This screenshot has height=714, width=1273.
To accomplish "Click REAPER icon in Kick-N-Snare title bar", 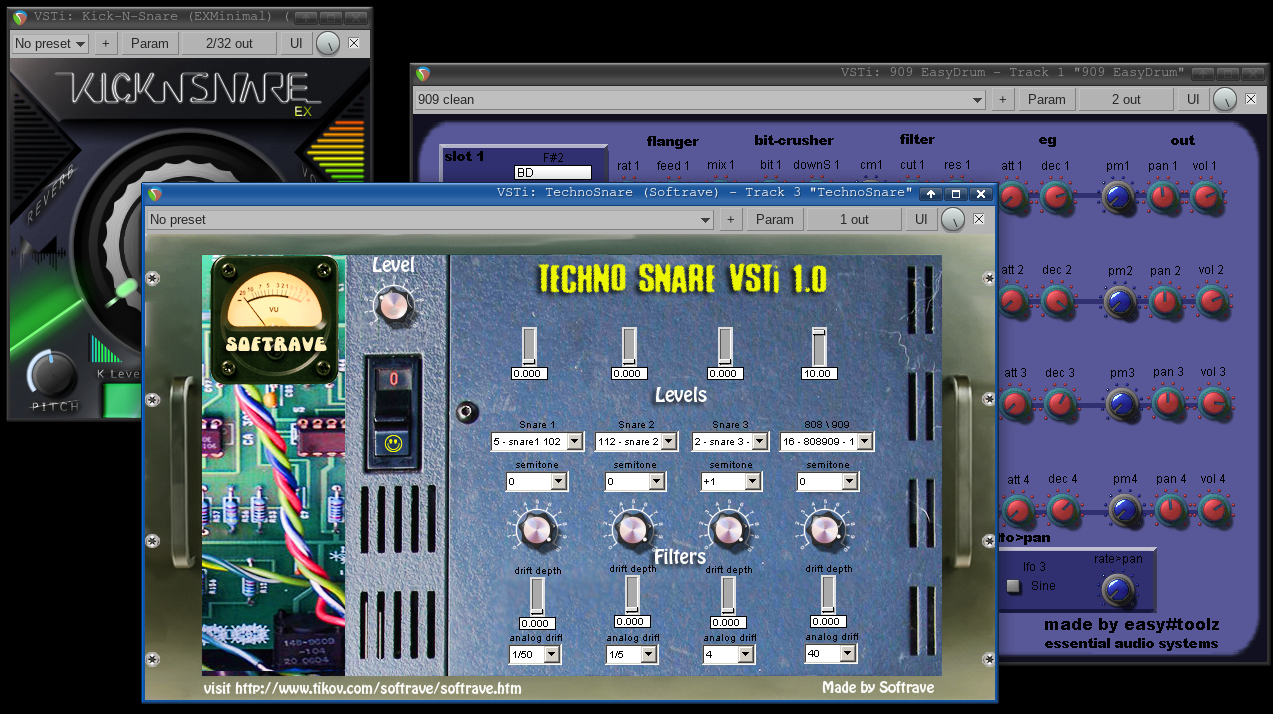I will 19,18.
